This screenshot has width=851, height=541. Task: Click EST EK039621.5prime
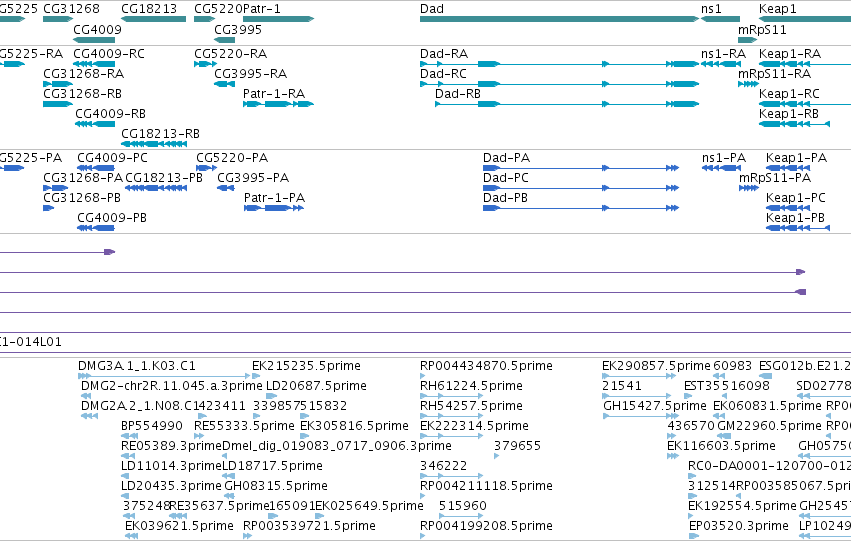(x=131, y=537)
